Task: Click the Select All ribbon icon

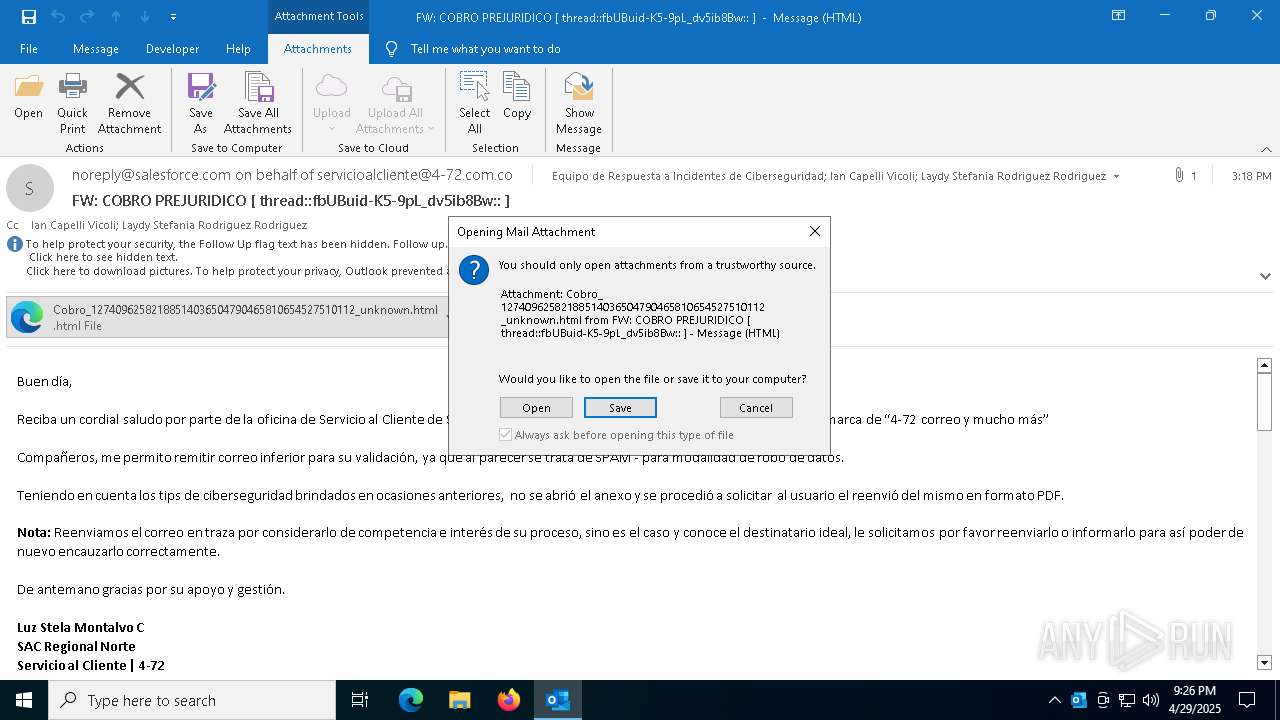Action: point(474,103)
